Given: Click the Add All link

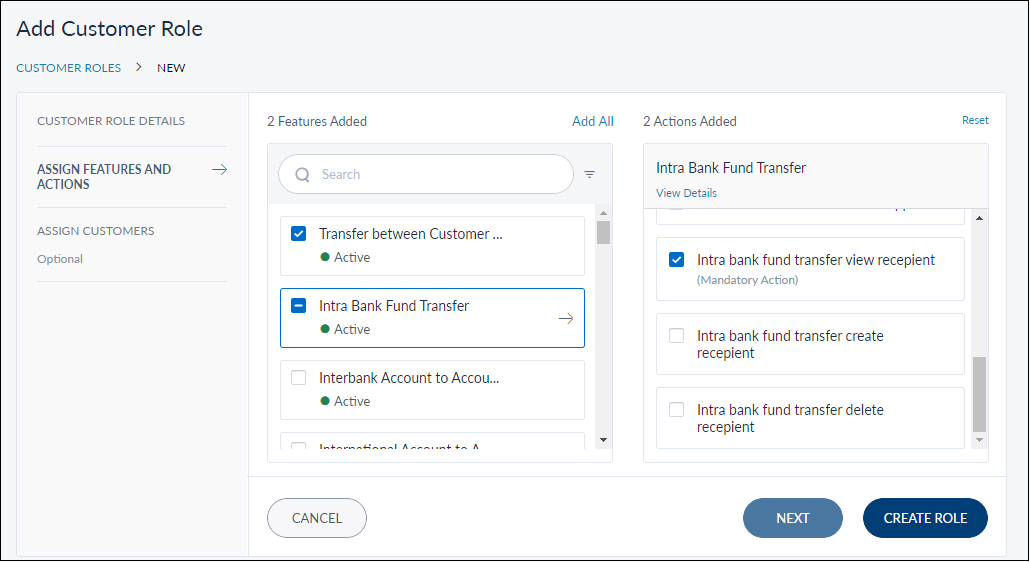Looking at the screenshot, I should [592, 121].
